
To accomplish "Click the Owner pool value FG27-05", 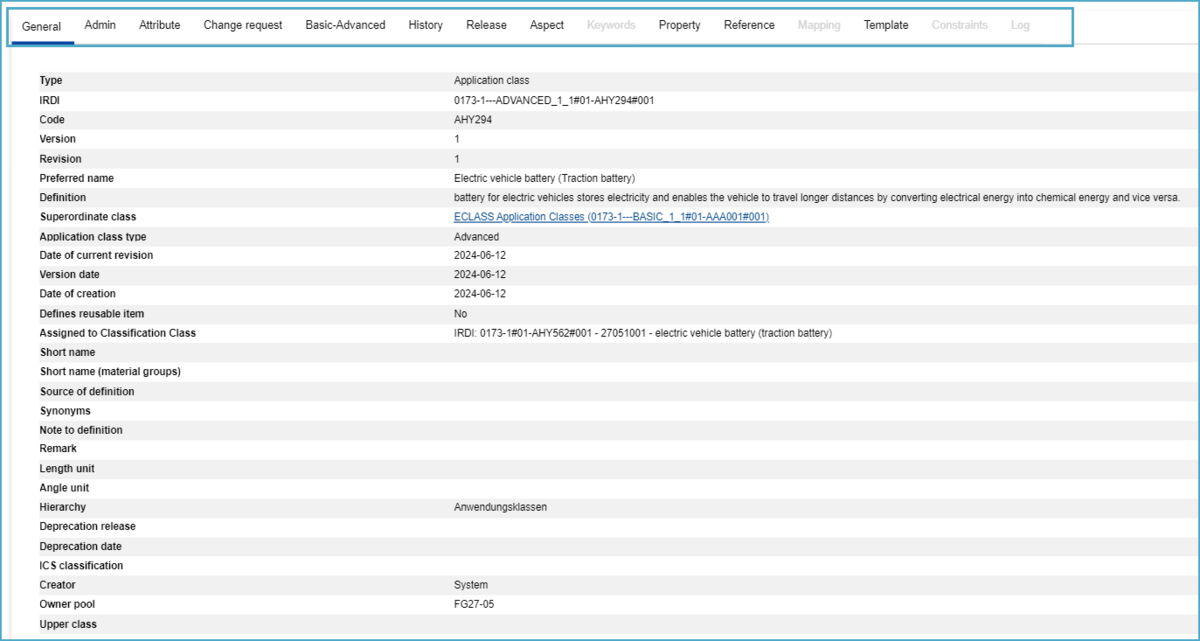I will coord(474,605).
